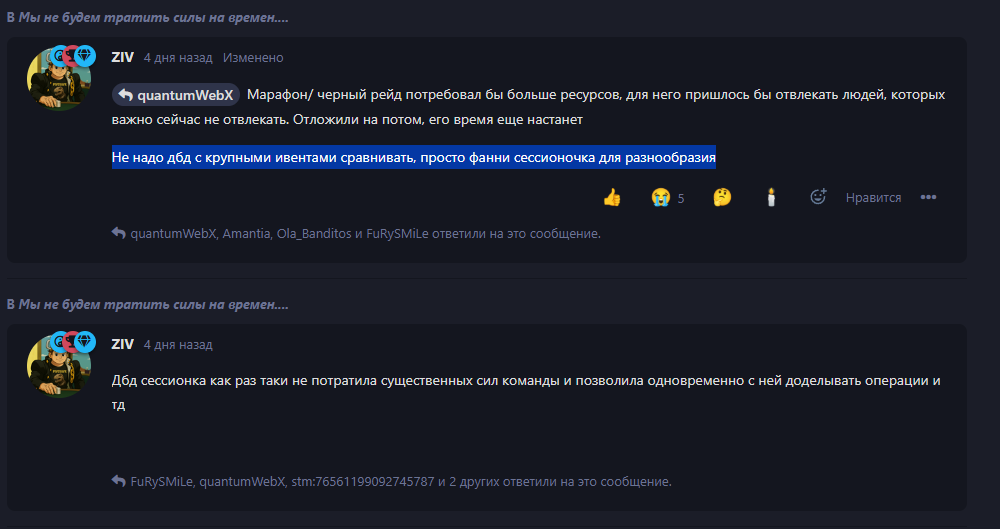Click the reply arrow before quantumWebX, Amantia replies
The width and height of the screenshot is (1000, 529).
point(119,233)
